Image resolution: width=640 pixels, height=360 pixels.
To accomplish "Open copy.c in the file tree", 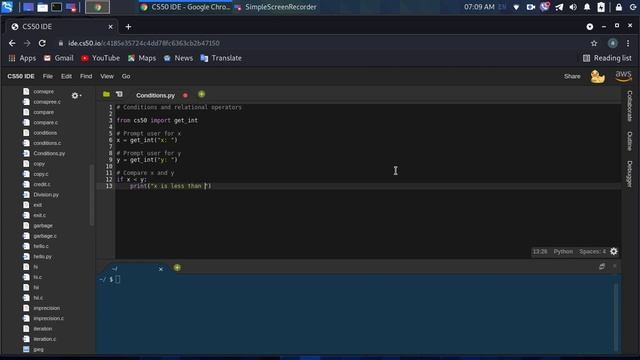I will [x=40, y=174].
